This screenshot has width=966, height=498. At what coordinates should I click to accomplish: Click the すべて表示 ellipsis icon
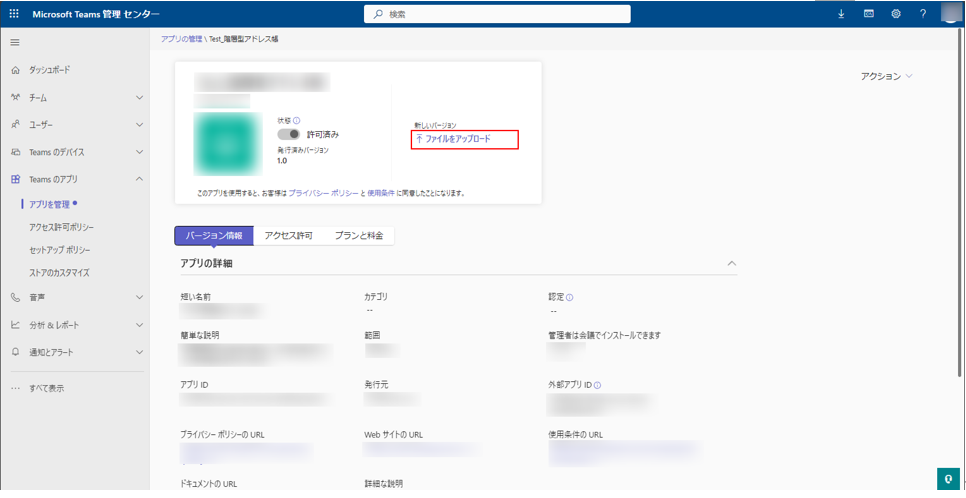pos(15,388)
